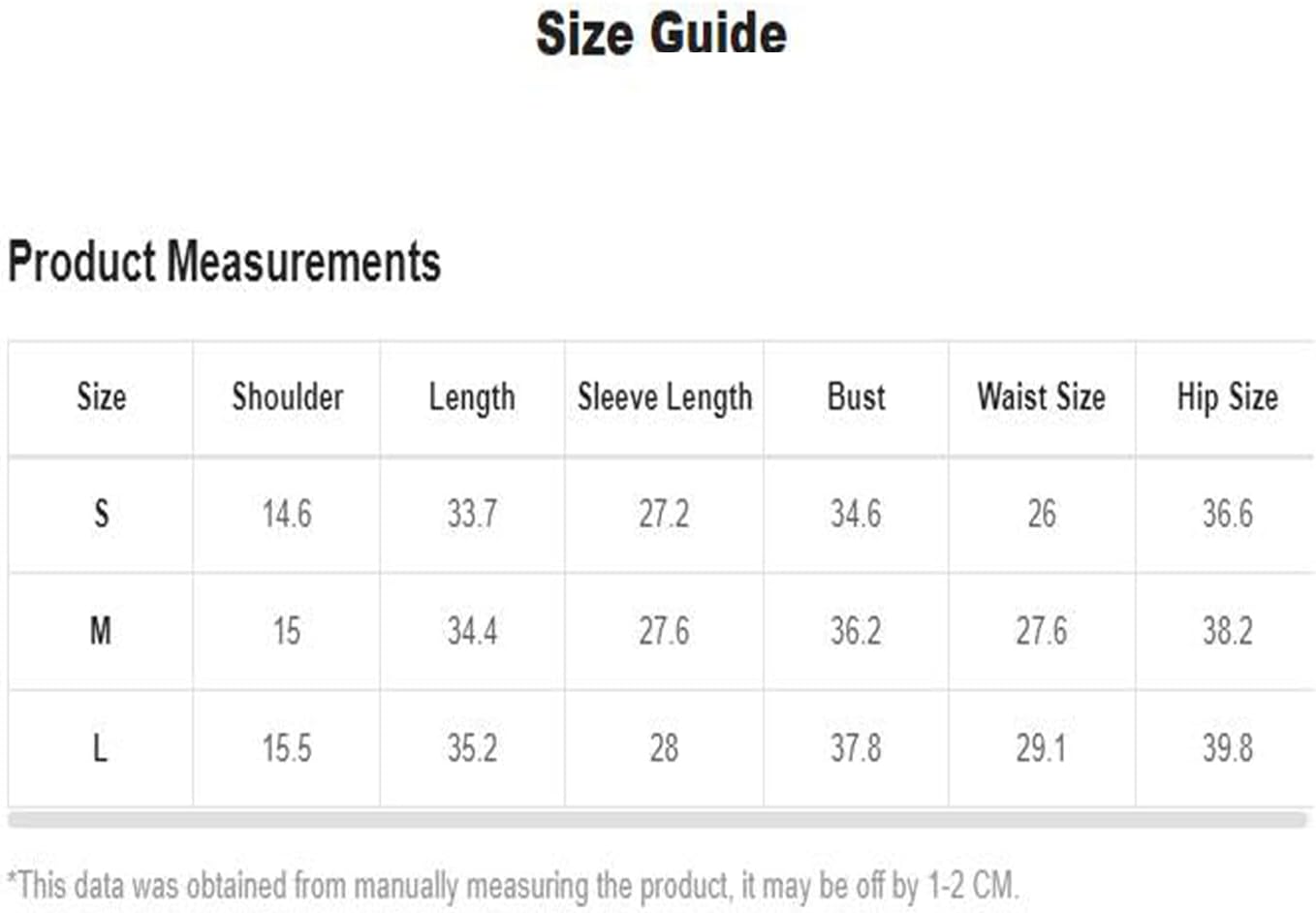Viewport: 1316px width, 913px height.
Task: Select the Bust column header
Action: click(x=857, y=396)
